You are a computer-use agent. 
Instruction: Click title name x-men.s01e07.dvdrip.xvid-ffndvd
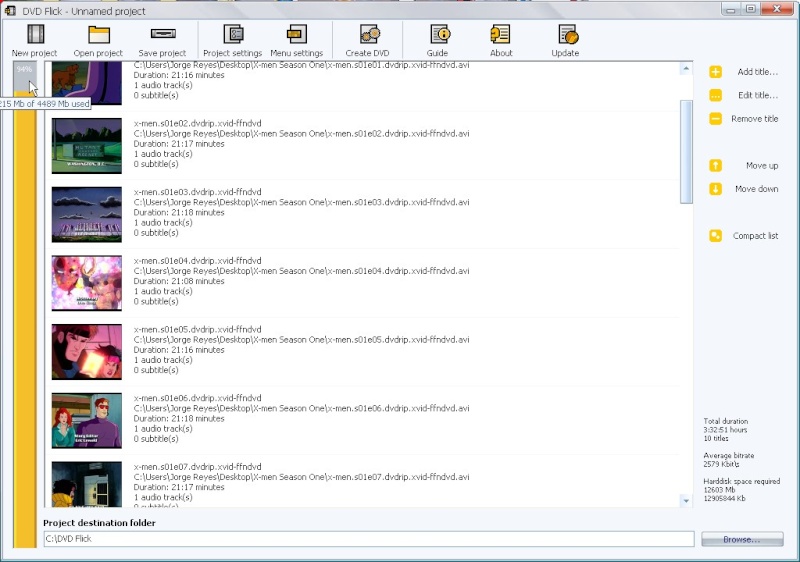[197, 467]
